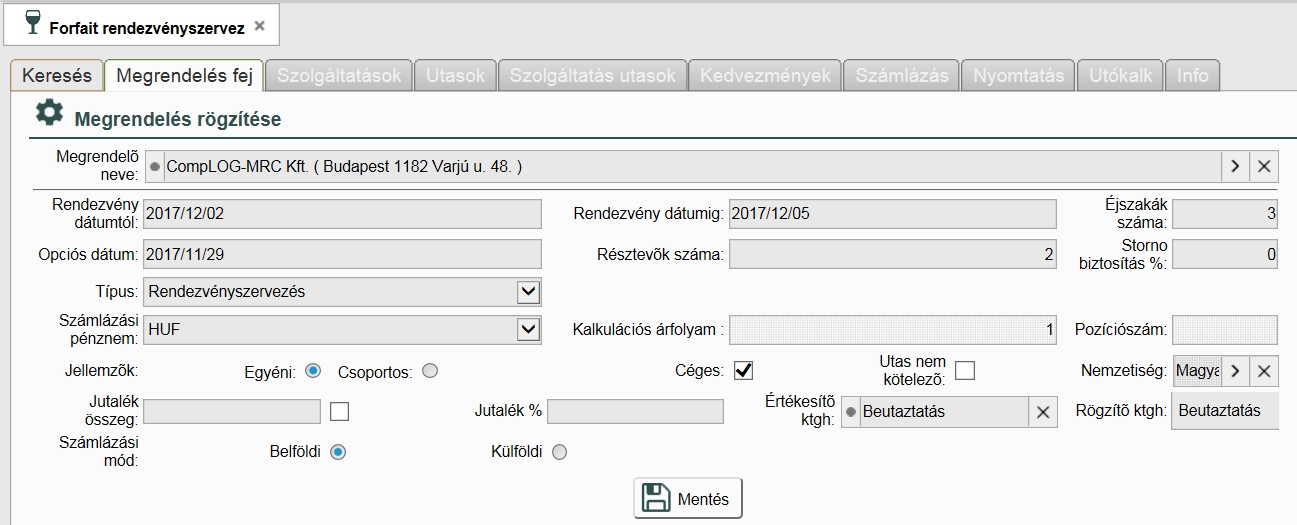Switch to the Keresés tab
The width and height of the screenshot is (1297, 525).
57,76
